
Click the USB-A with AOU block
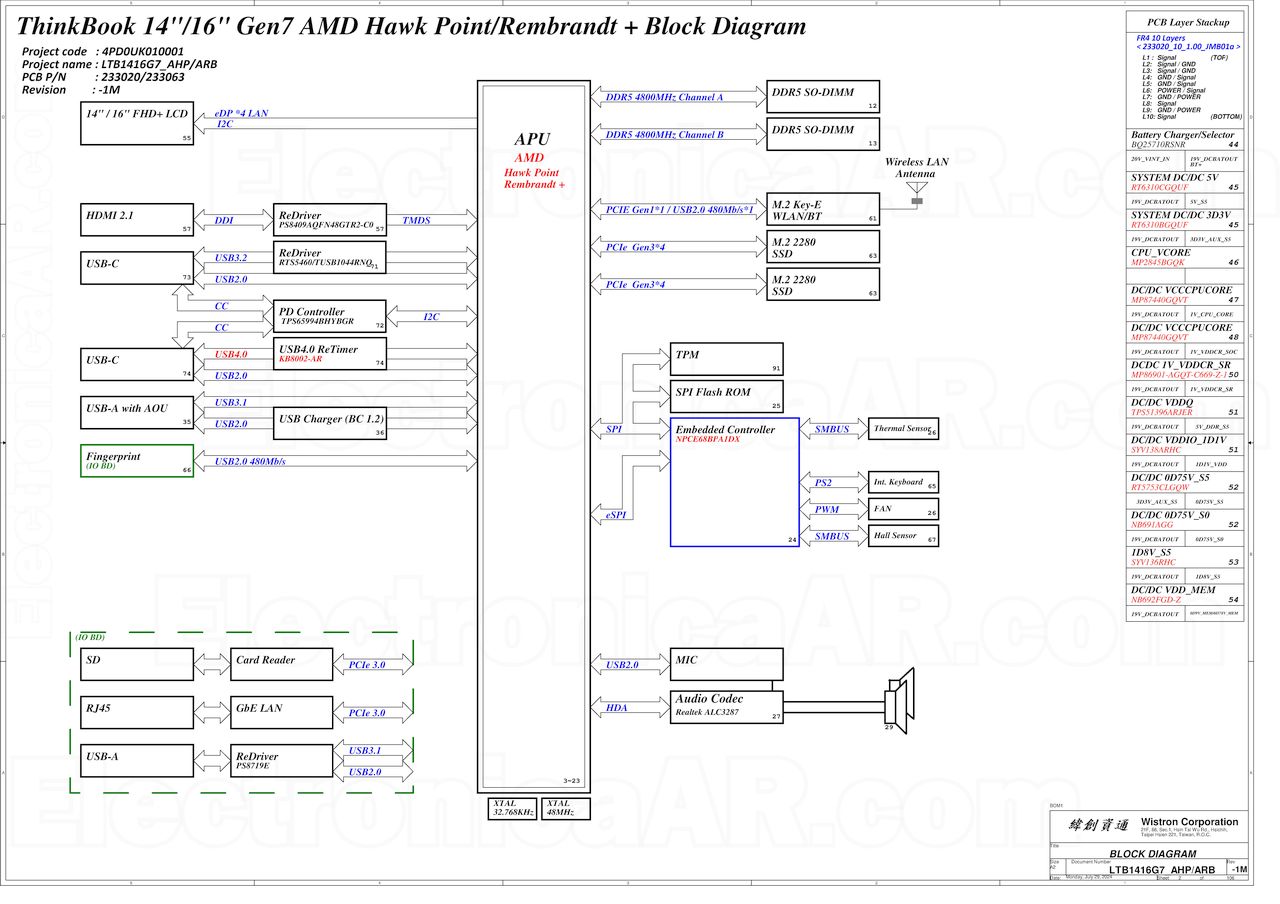tap(137, 413)
